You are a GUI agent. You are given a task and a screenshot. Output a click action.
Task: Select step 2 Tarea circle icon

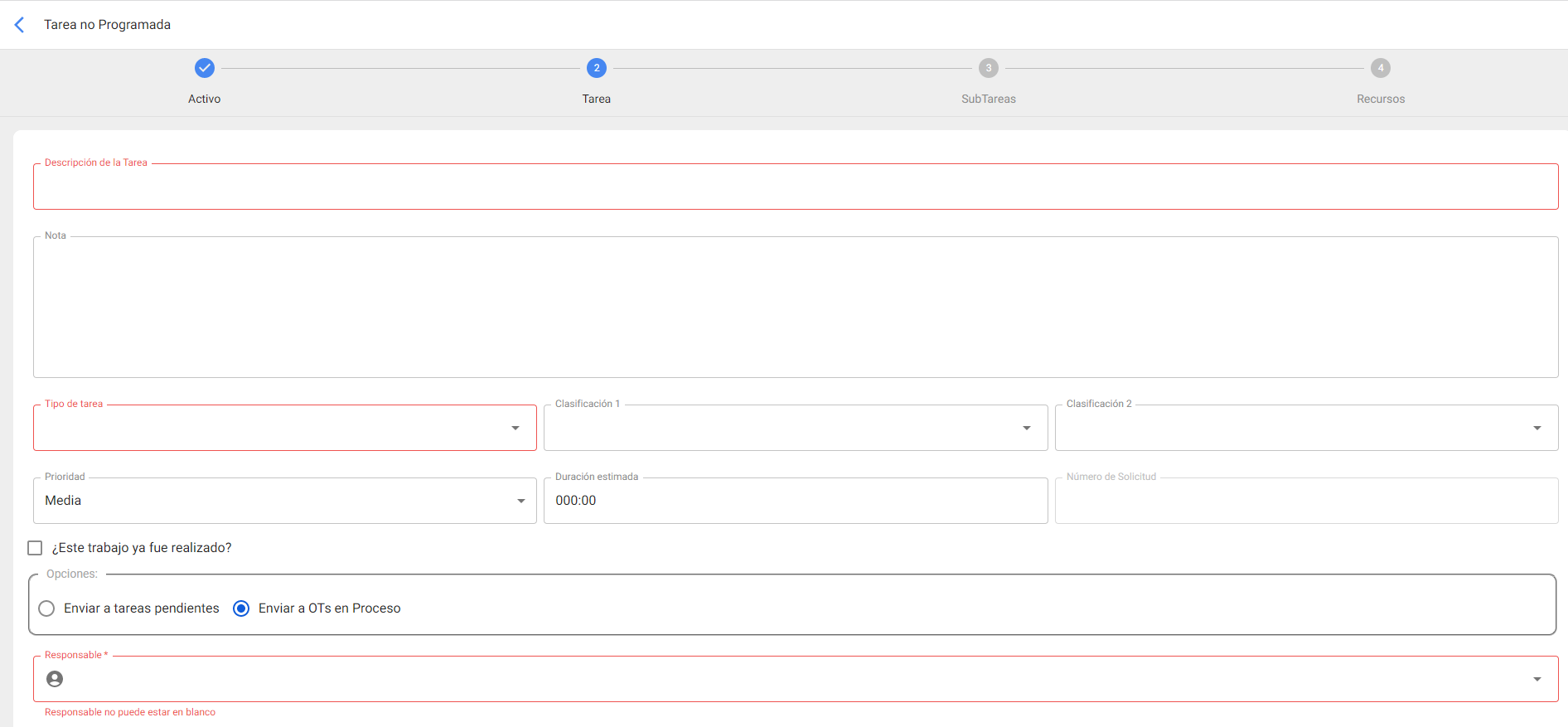pyautogui.click(x=597, y=68)
